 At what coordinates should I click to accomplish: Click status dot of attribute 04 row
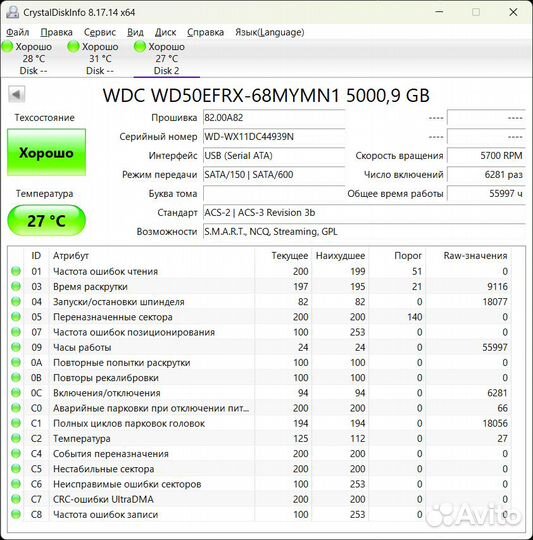[x=16, y=301]
